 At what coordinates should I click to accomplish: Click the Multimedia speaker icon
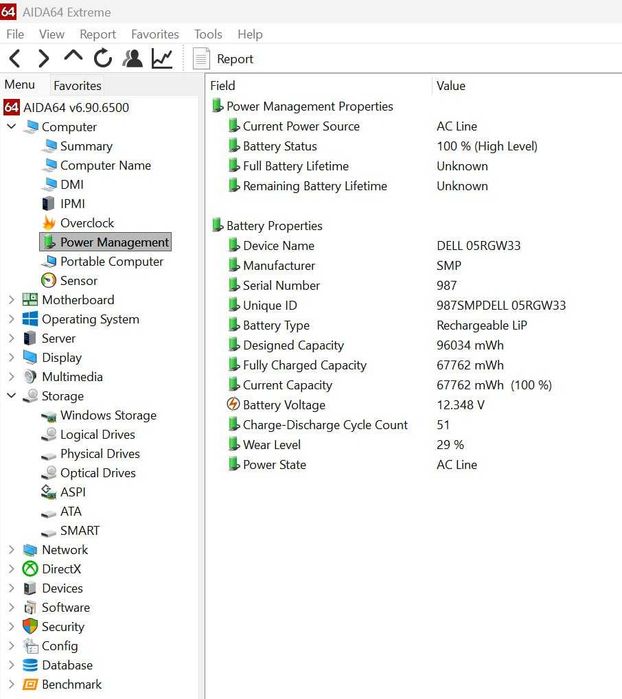[x=30, y=377]
